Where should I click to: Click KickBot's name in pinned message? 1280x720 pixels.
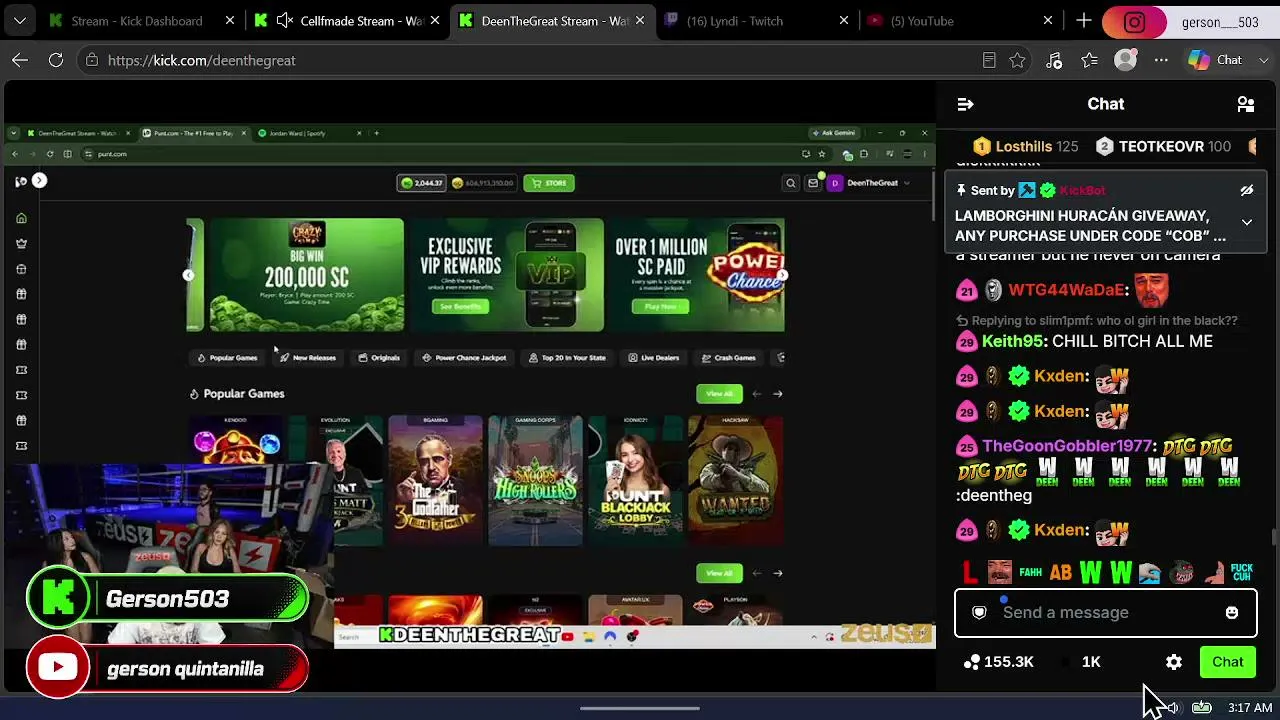1082,190
